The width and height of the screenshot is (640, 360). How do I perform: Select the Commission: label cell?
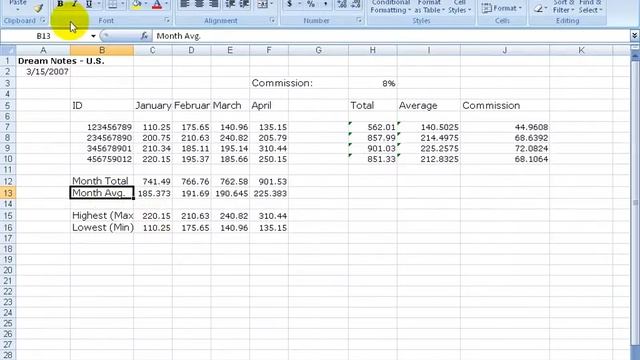[x=282, y=83]
